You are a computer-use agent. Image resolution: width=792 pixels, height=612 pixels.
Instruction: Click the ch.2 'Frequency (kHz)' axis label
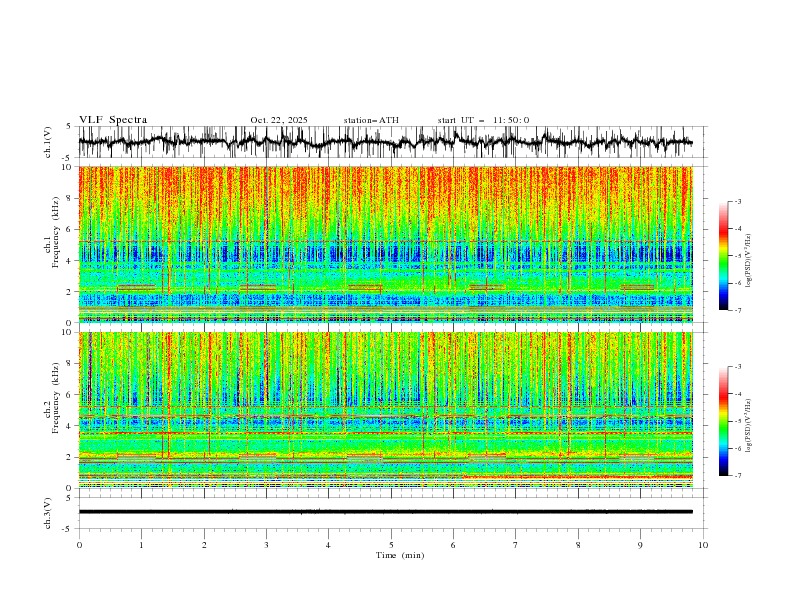[x=55, y=398]
